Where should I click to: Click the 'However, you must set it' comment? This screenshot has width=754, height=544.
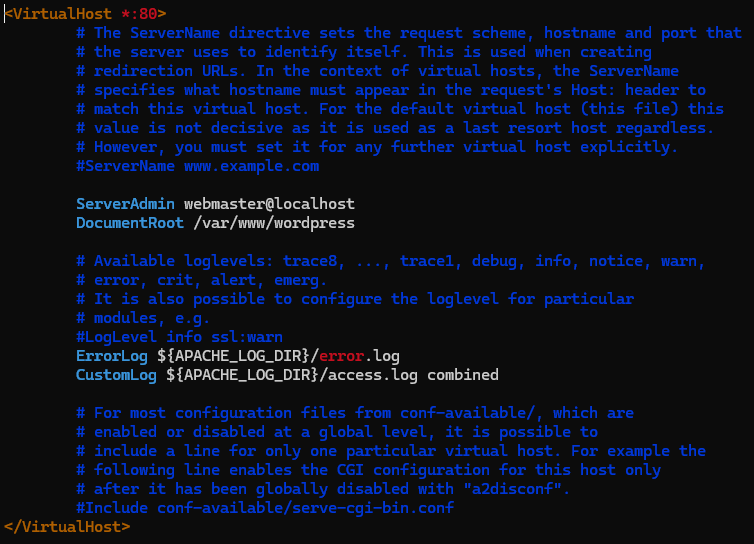coord(377,147)
